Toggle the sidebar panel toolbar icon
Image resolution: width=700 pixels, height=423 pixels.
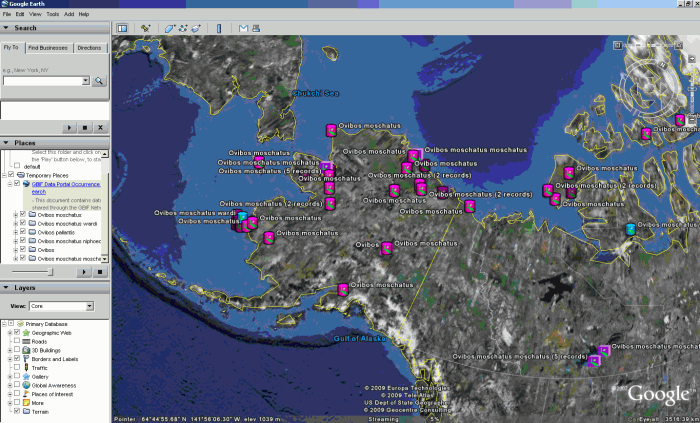122,29
